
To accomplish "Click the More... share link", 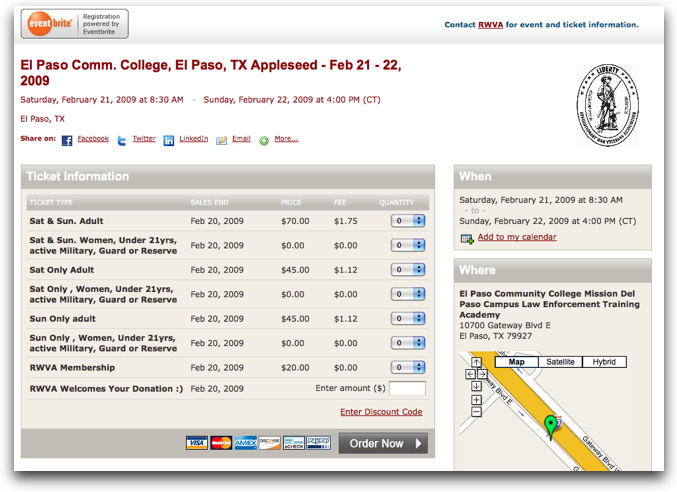I will coord(286,139).
